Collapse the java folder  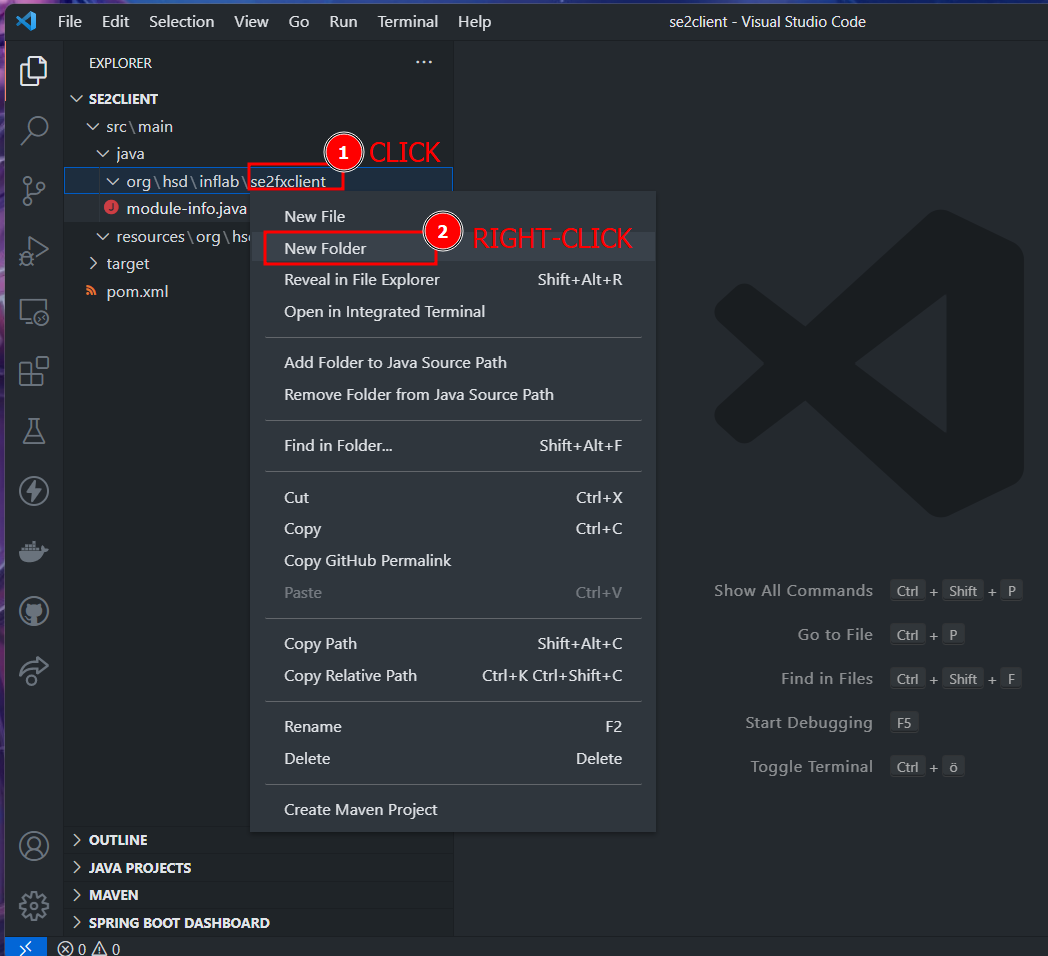(103, 154)
